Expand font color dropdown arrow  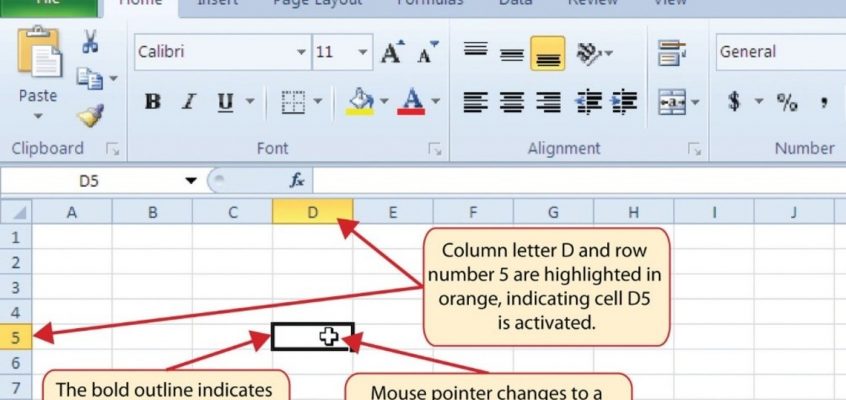435,101
